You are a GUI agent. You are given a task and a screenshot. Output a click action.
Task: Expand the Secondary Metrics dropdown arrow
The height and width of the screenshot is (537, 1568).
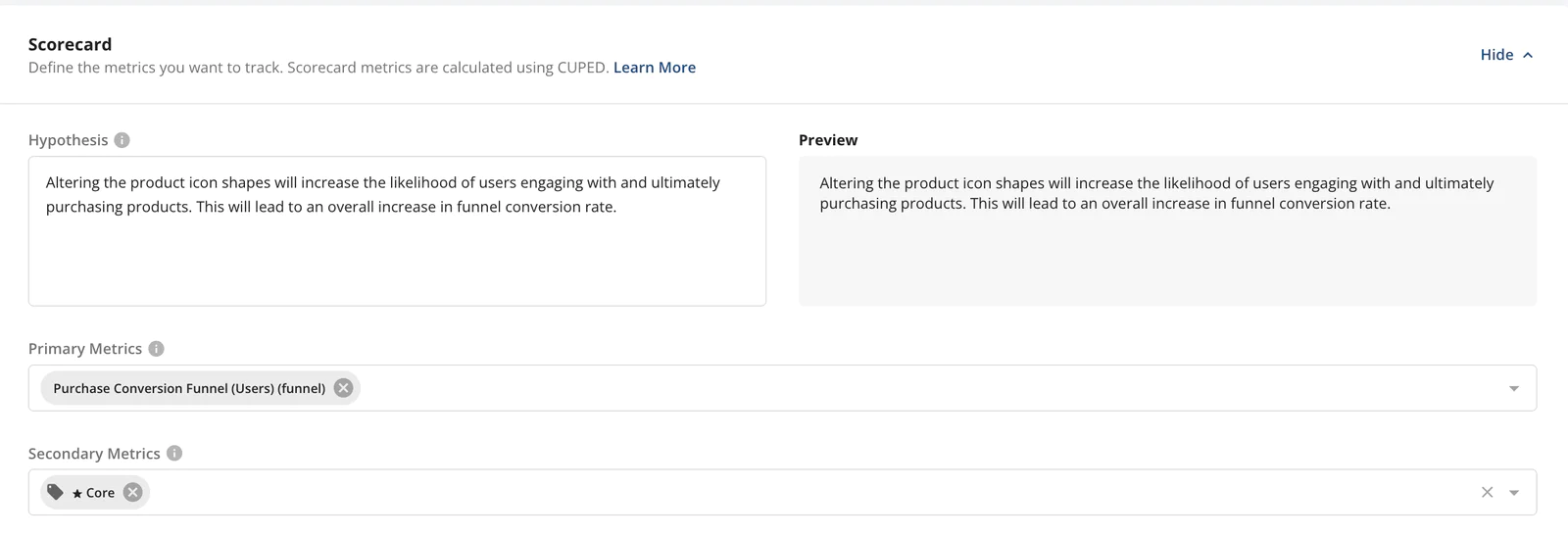(x=1514, y=493)
